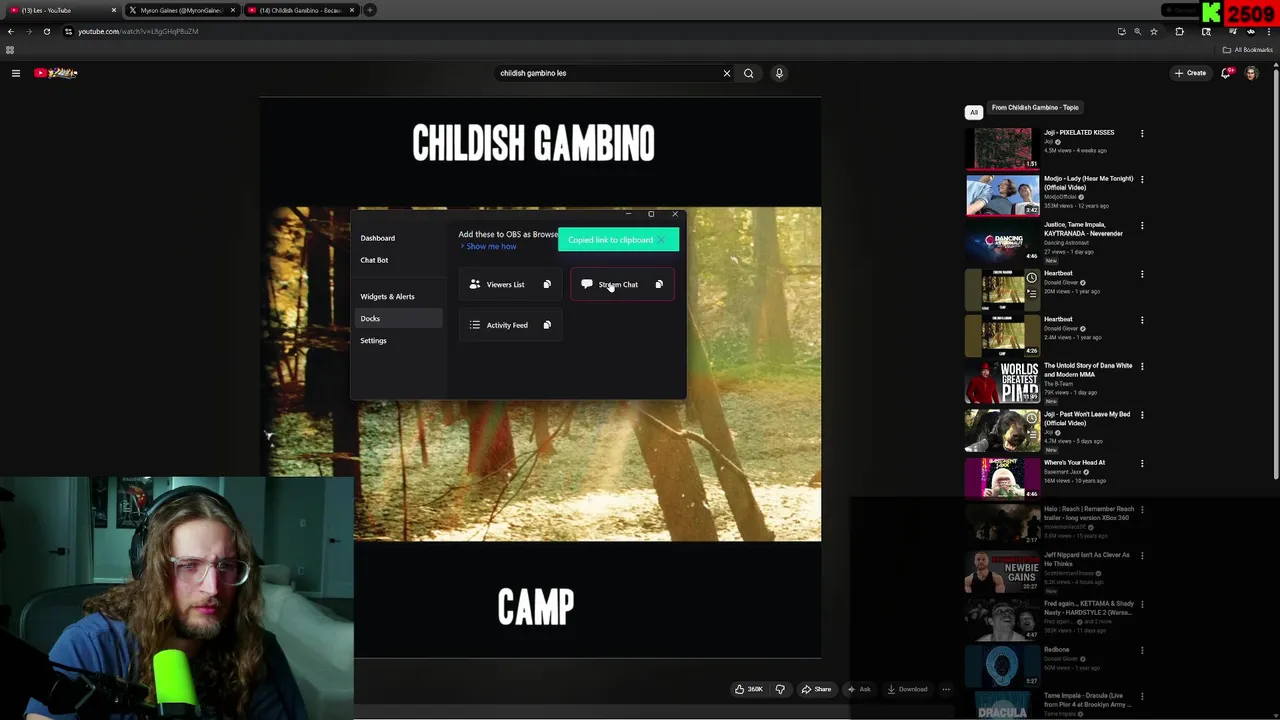
Task: Open the YouTube hamburger guide menu
Action: pyautogui.click(x=15, y=73)
